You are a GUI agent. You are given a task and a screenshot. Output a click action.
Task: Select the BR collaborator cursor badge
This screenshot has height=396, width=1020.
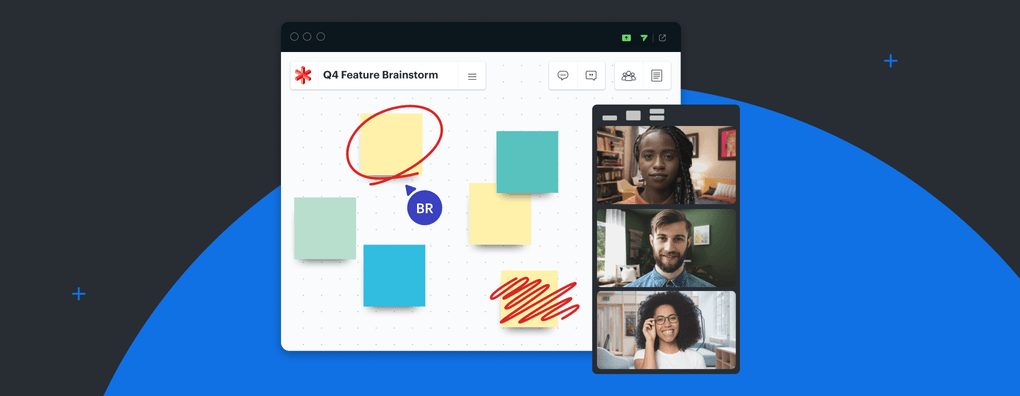click(x=424, y=208)
